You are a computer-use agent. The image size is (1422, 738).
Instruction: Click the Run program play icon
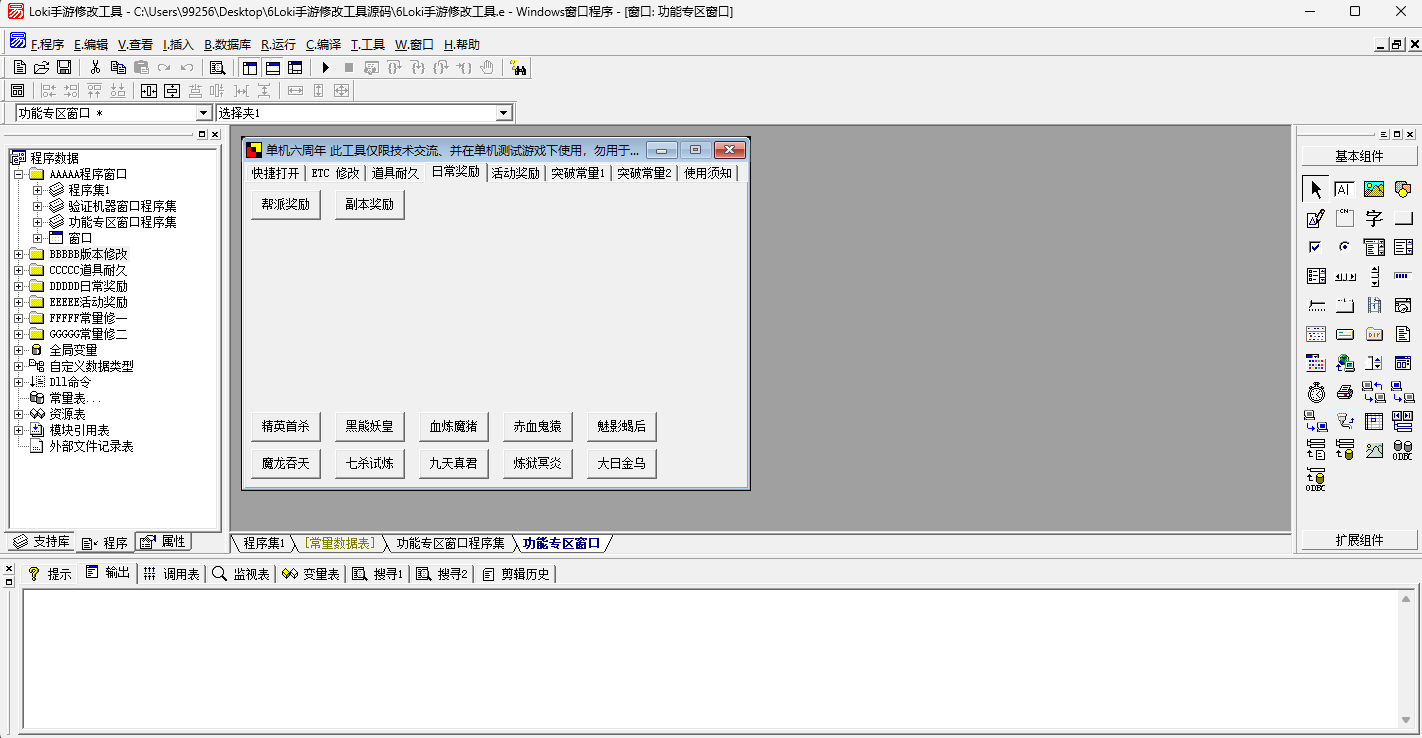(x=325, y=68)
